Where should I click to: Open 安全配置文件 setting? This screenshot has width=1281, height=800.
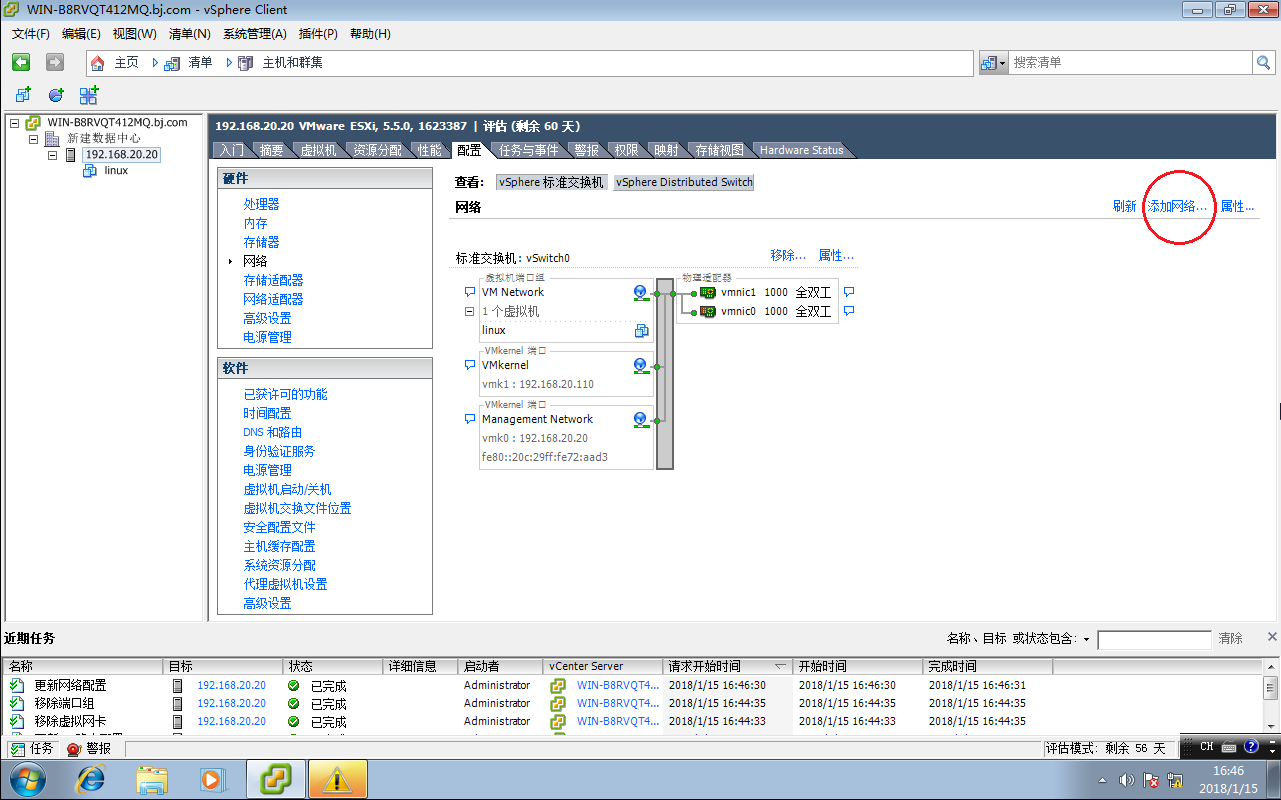coord(279,527)
